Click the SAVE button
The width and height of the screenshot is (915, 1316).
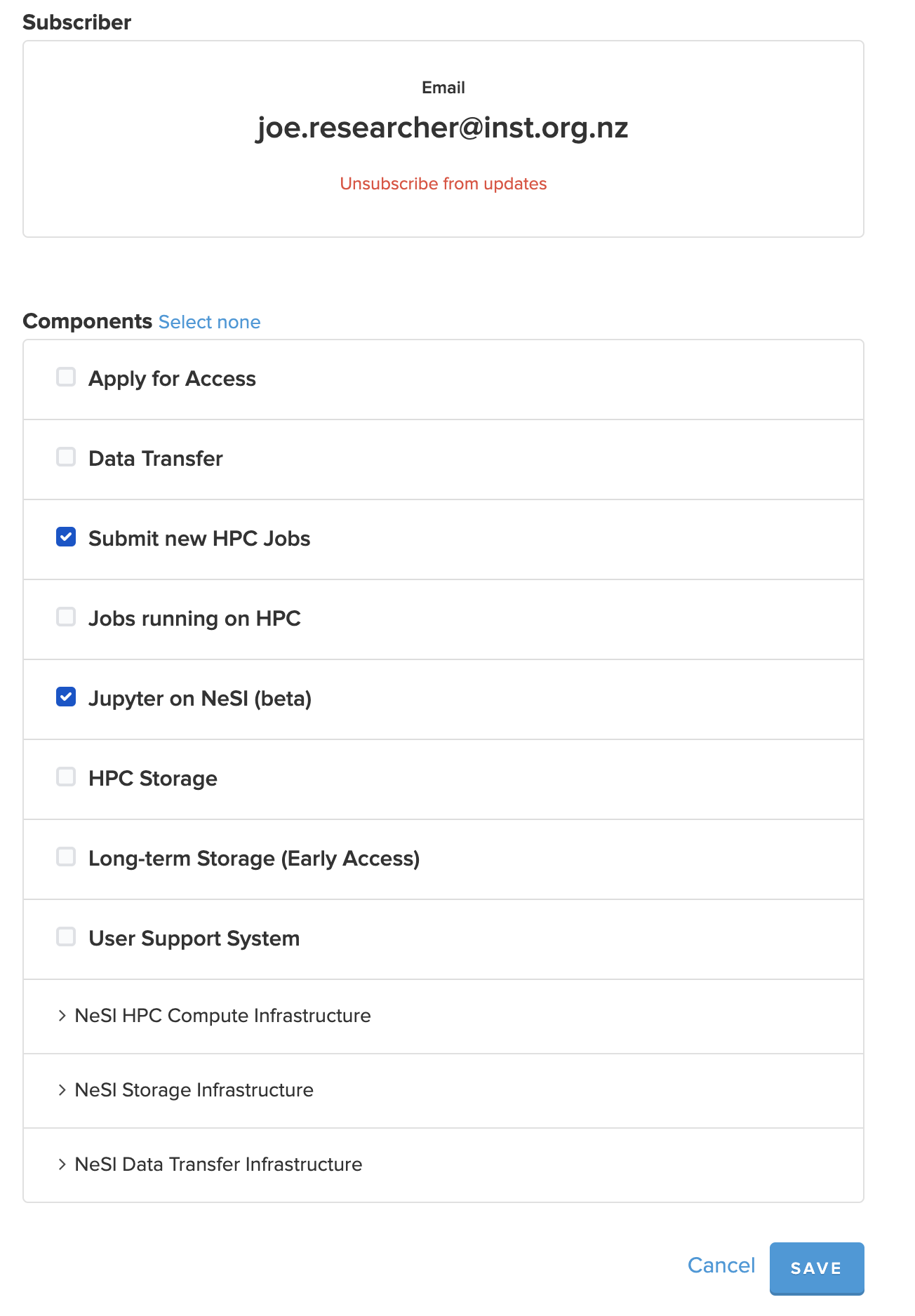click(x=816, y=1268)
